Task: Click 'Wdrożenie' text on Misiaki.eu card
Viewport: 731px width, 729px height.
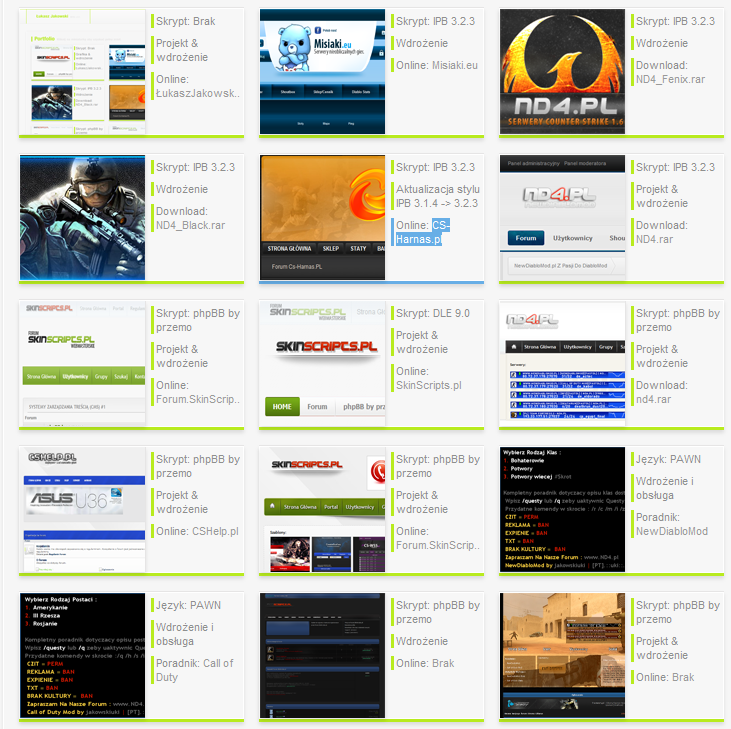Action: [x=422, y=43]
